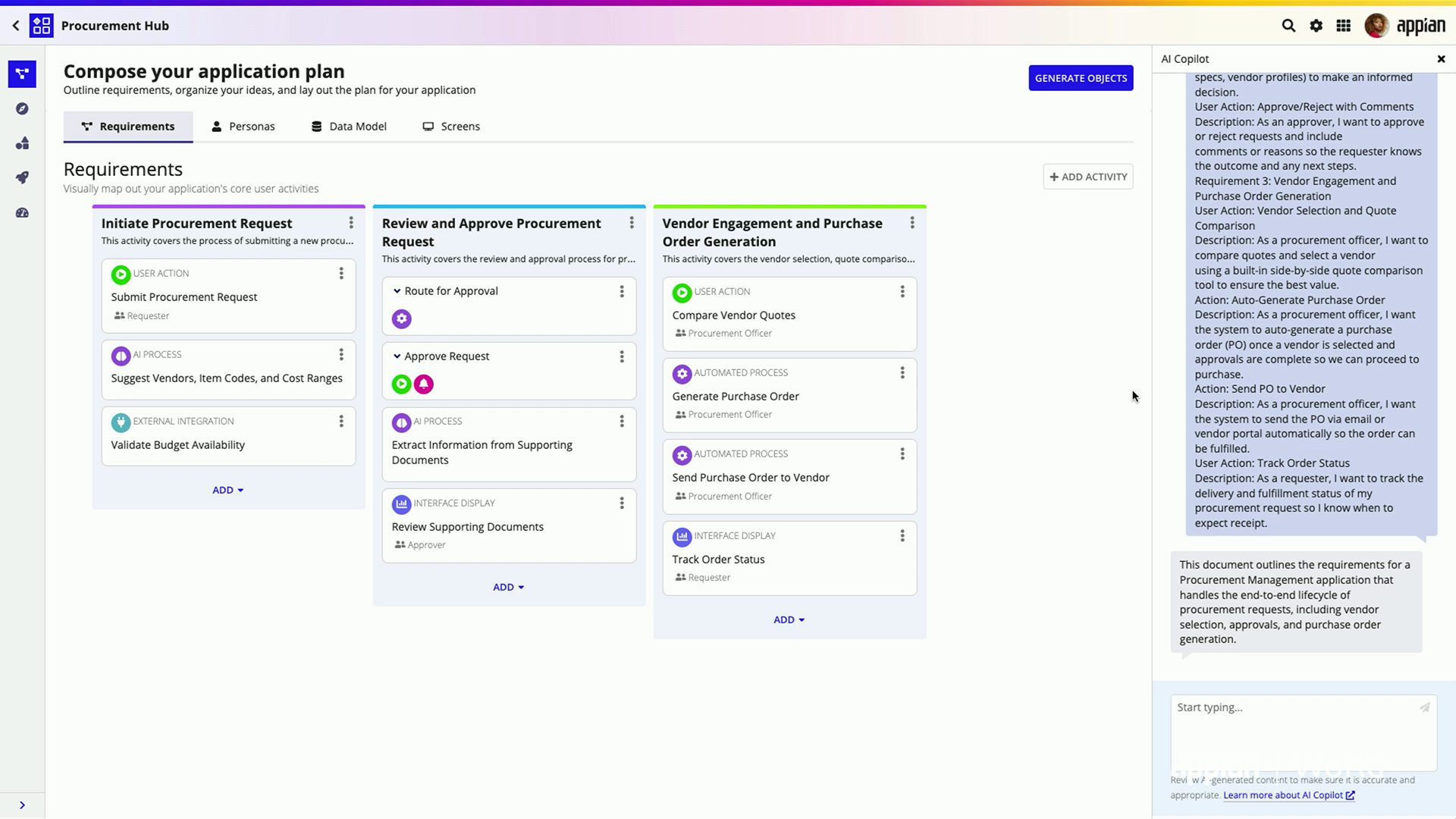
Task: Click the compass icon in left sidebar
Action: point(22,108)
